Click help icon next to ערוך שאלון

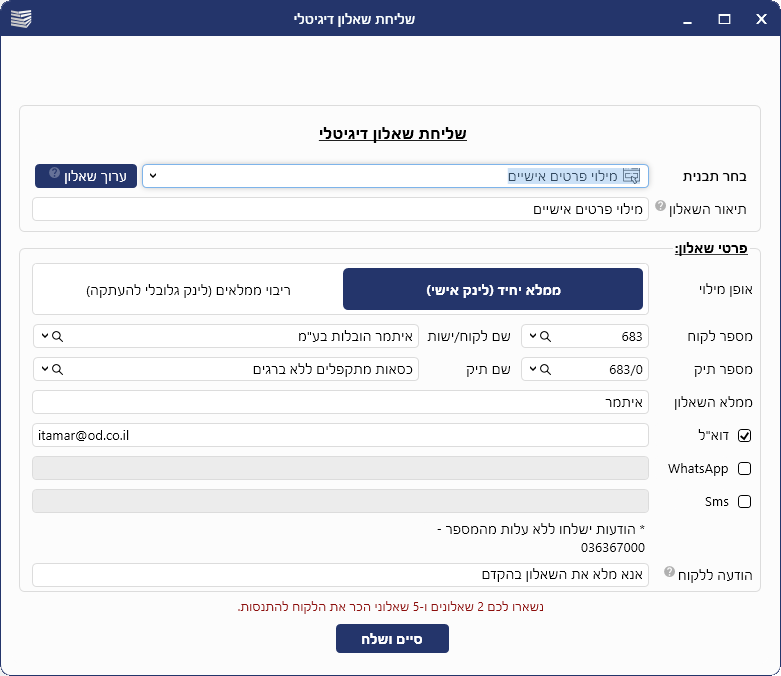pos(54,174)
